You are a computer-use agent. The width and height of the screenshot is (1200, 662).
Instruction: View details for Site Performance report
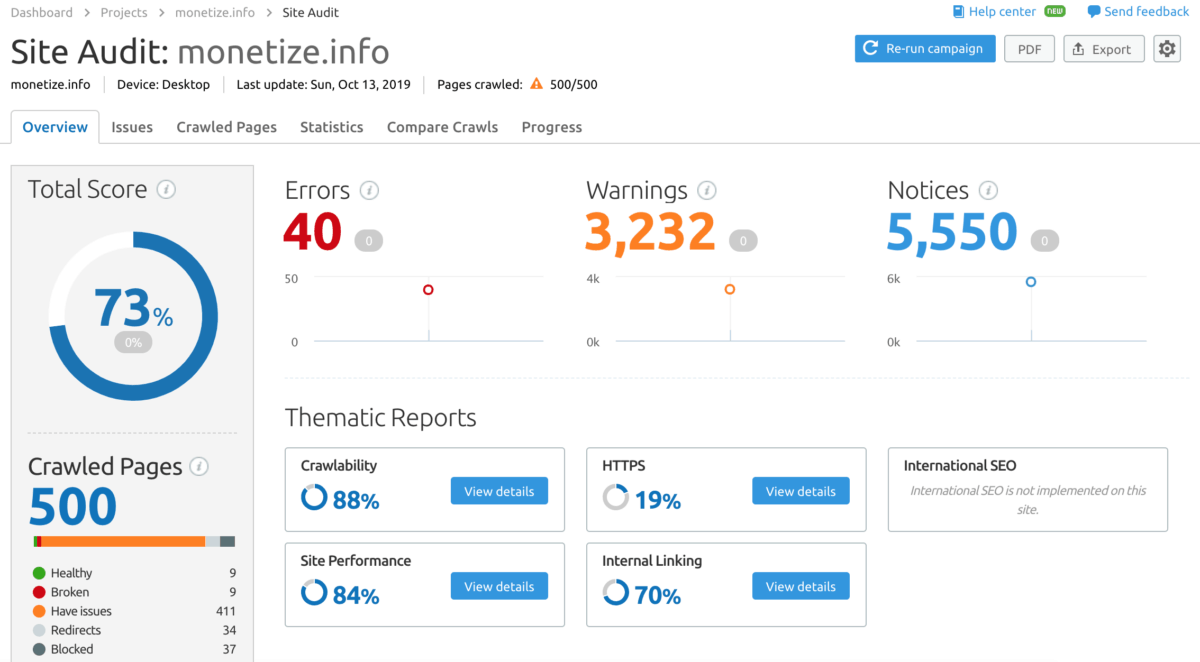499,586
